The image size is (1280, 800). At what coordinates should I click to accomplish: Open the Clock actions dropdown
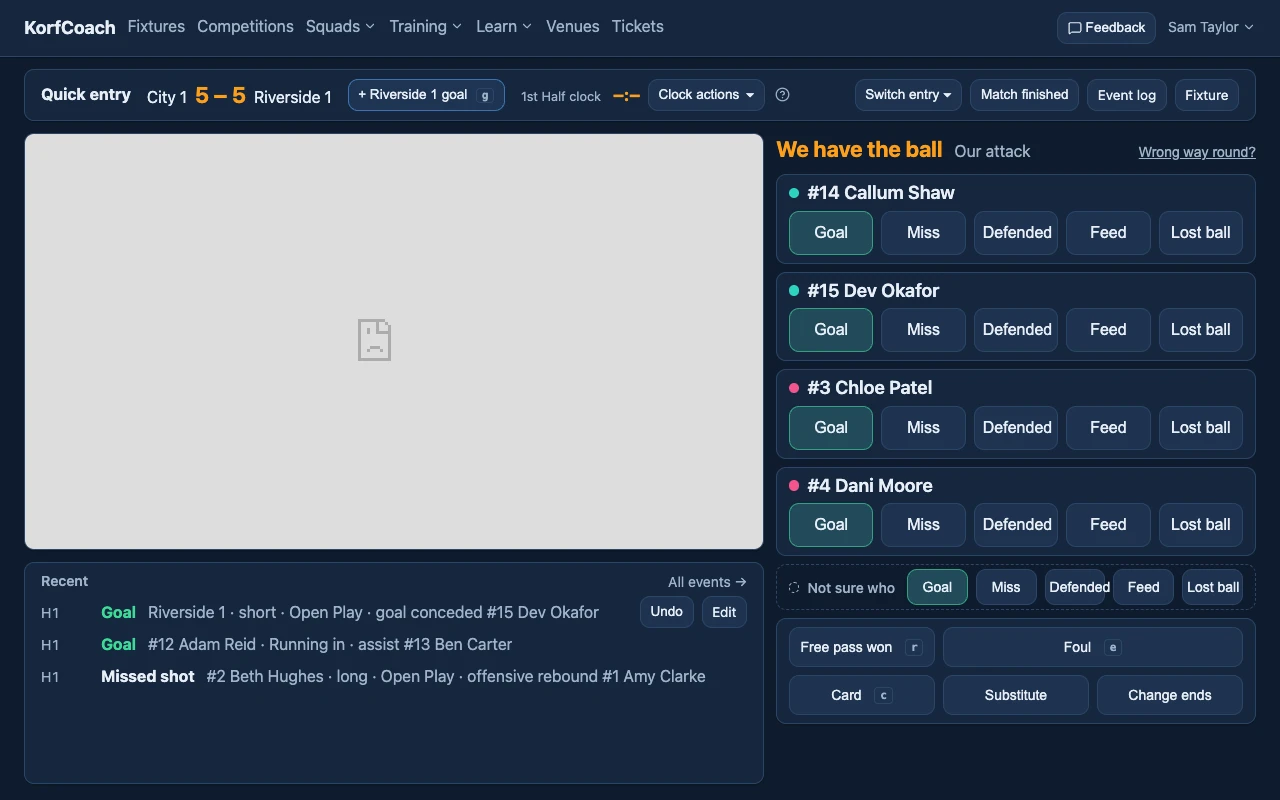[x=706, y=95]
